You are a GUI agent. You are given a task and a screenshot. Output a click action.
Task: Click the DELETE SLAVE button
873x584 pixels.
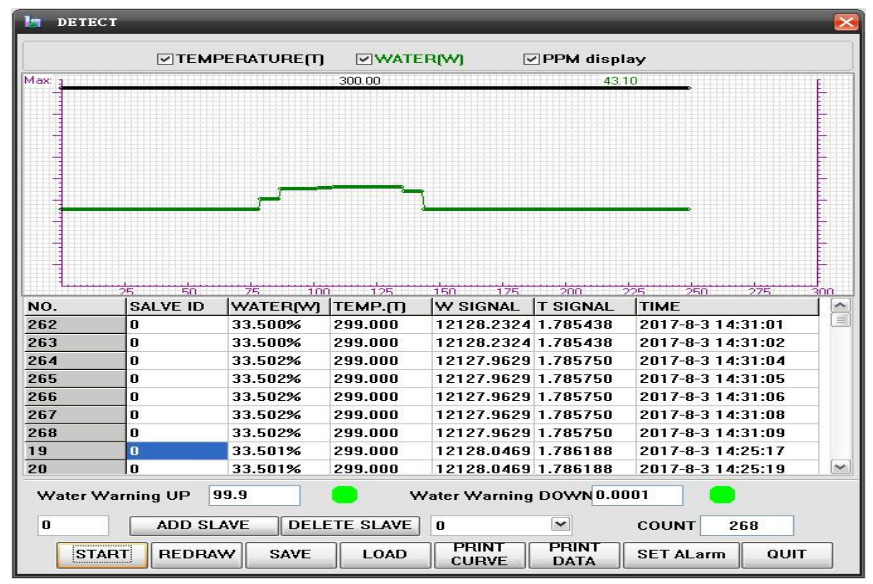[350, 524]
